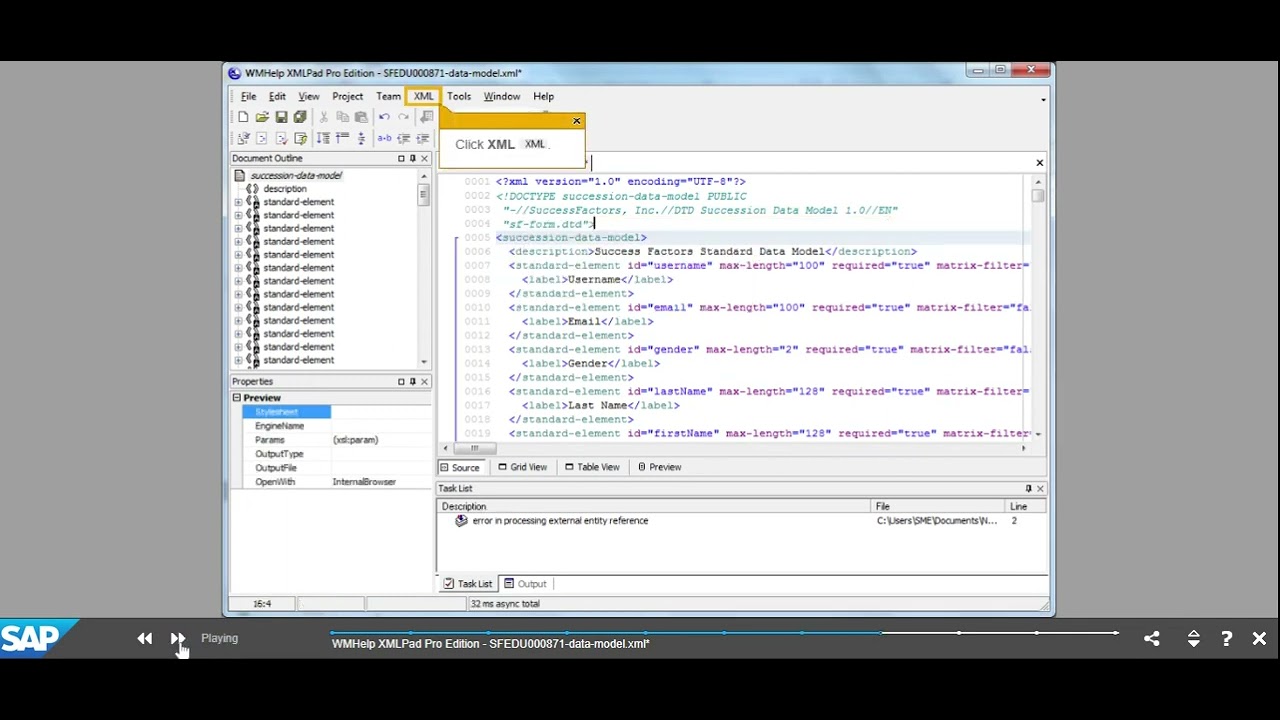1280x720 pixels.
Task: Switch to the Table View tab
Action: click(592, 467)
